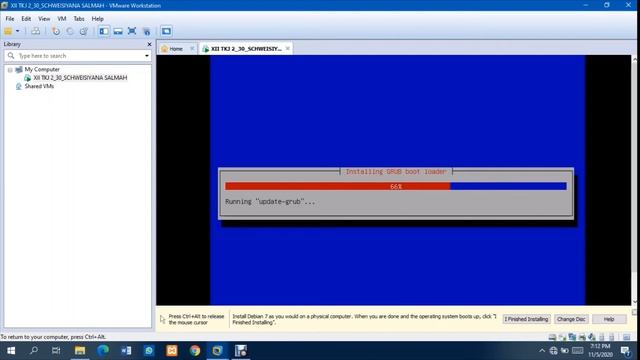This screenshot has height=360, width=640.
Task: Open Microsoft Edge from the taskbar
Action: coord(102,351)
